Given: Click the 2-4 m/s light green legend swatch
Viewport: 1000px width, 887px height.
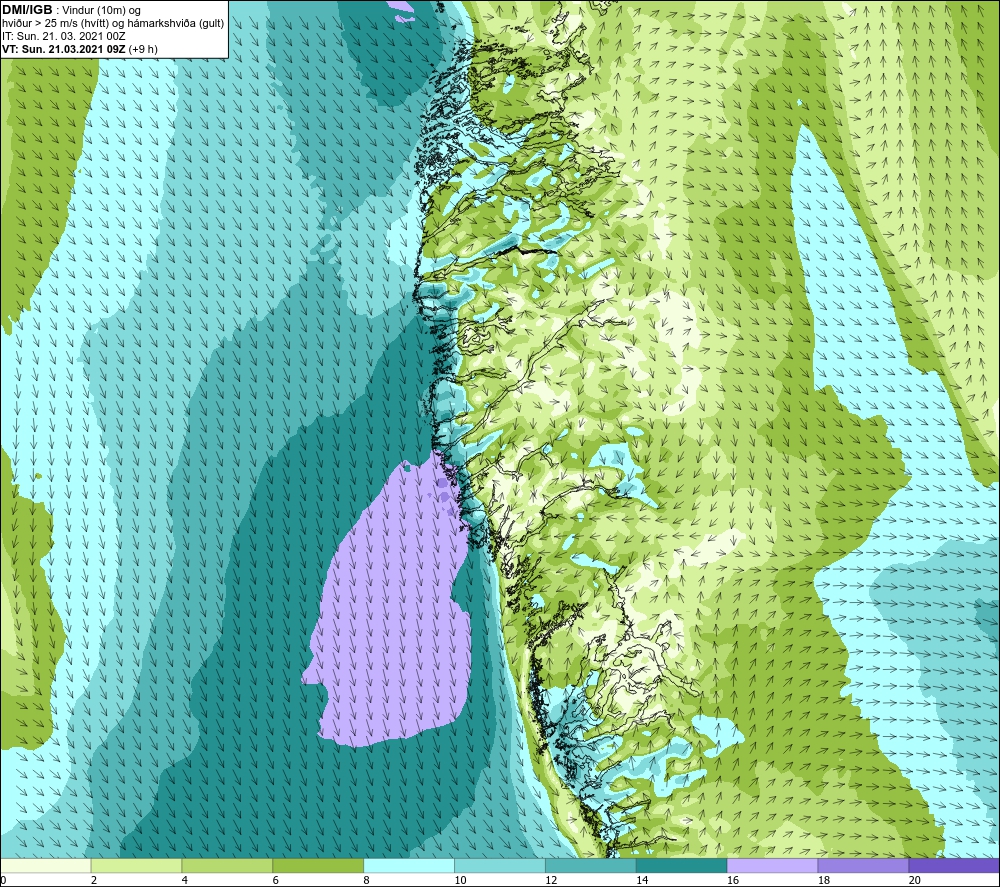Looking at the screenshot, I should (x=136, y=865).
